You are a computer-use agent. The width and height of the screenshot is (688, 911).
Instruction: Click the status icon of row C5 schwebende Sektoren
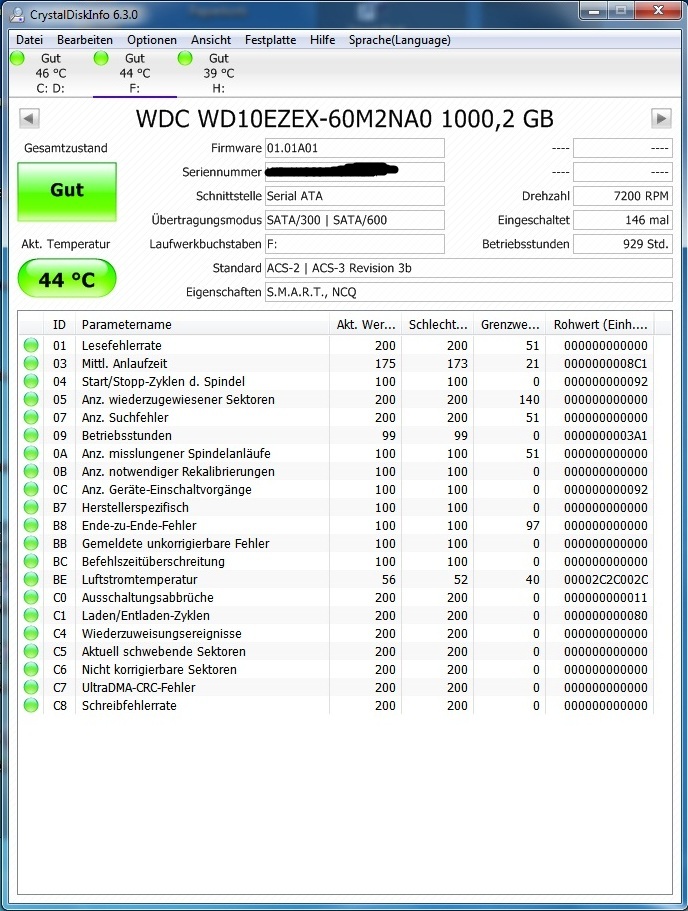31,651
